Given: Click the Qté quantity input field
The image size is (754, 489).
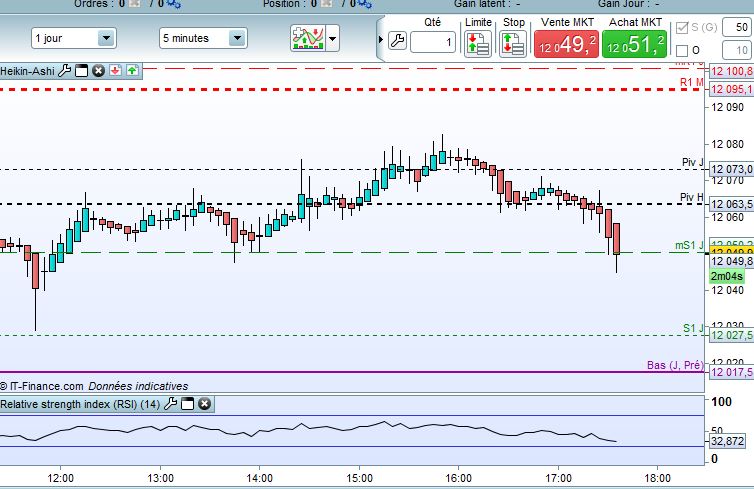Looking at the screenshot, I should (x=433, y=42).
